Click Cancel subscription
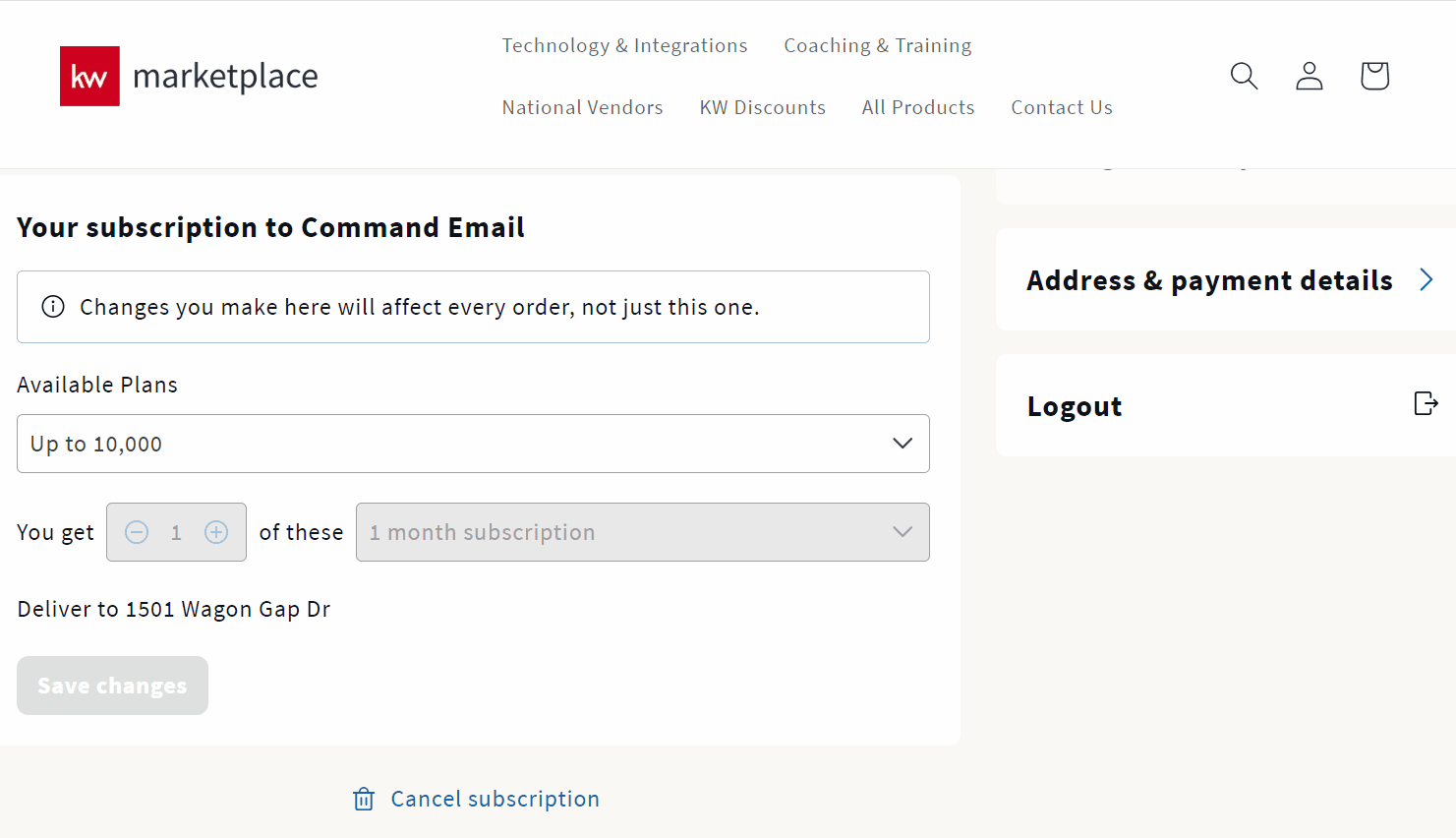Viewport: 1456px width, 838px height. [495, 799]
